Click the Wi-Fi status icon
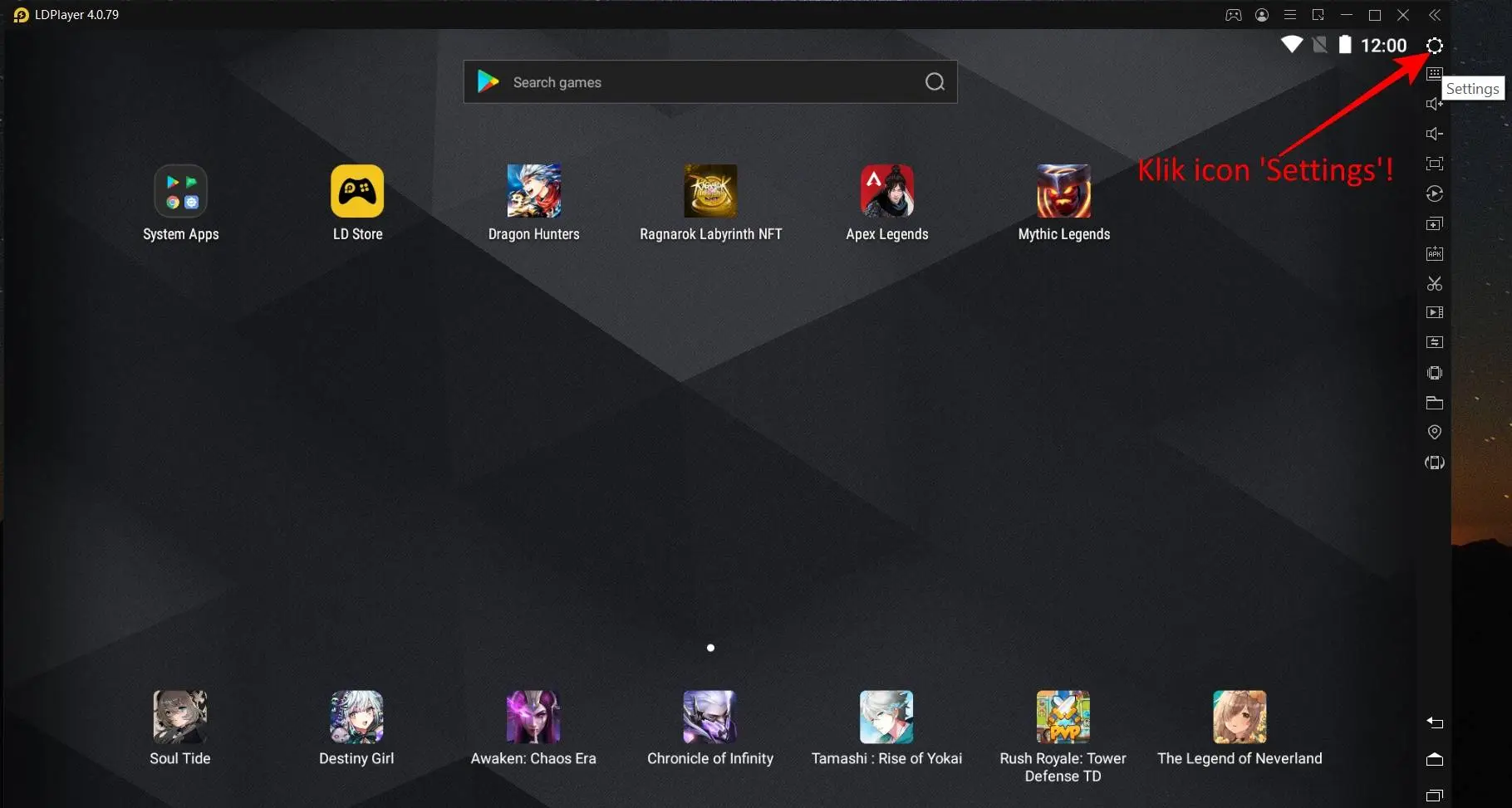The height and width of the screenshot is (808, 1512). coord(1292,44)
